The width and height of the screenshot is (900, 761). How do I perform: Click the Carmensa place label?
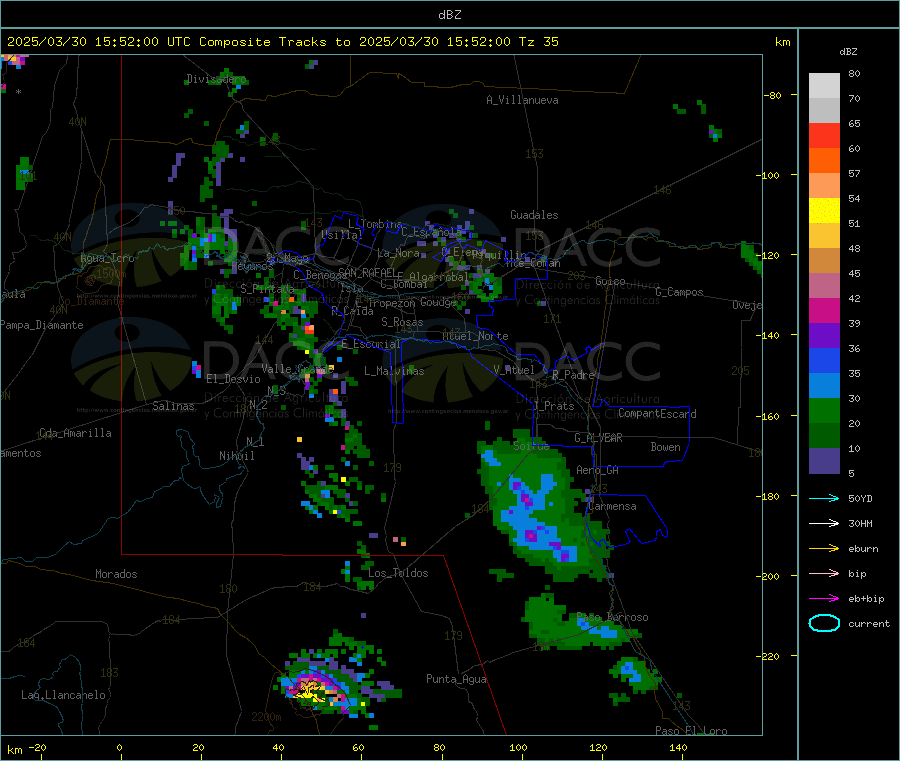coord(612,506)
